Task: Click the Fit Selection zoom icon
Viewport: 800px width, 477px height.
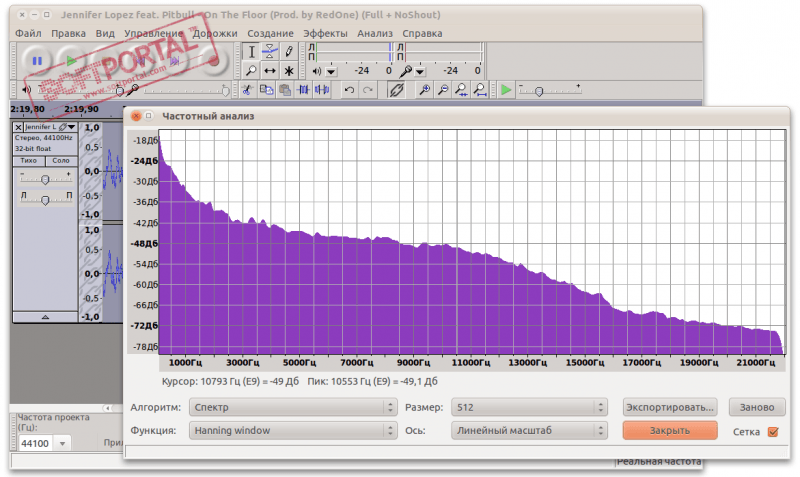Action: [x=461, y=90]
